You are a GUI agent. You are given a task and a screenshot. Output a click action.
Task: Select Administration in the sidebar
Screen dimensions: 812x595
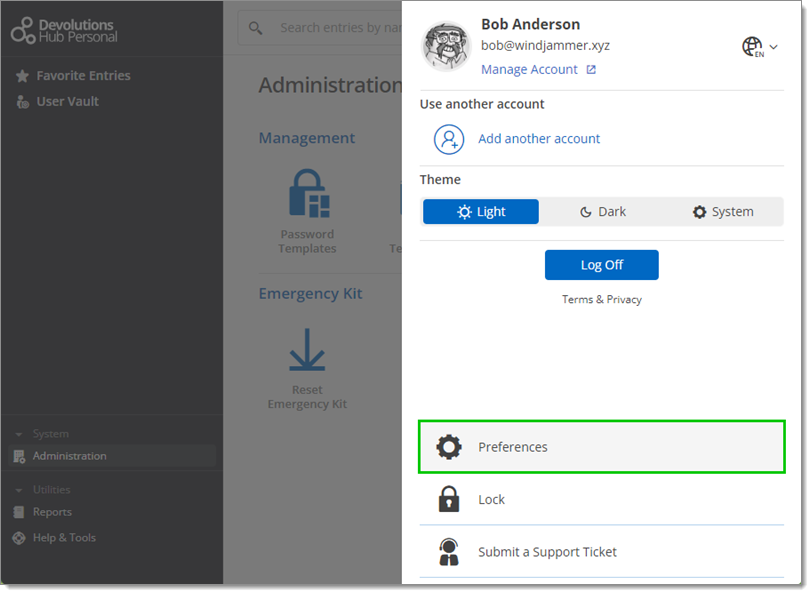click(112, 456)
